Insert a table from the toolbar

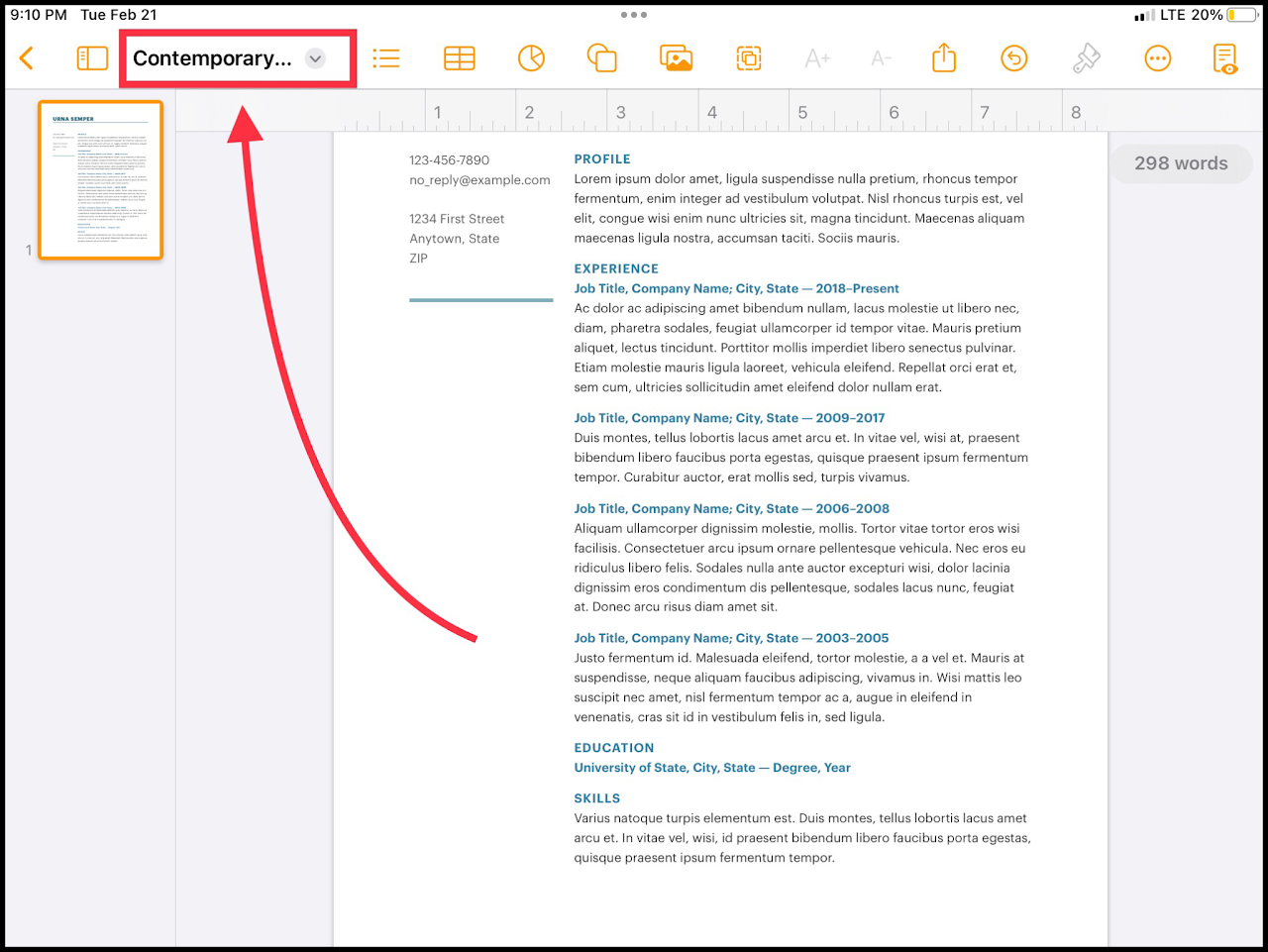459,58
